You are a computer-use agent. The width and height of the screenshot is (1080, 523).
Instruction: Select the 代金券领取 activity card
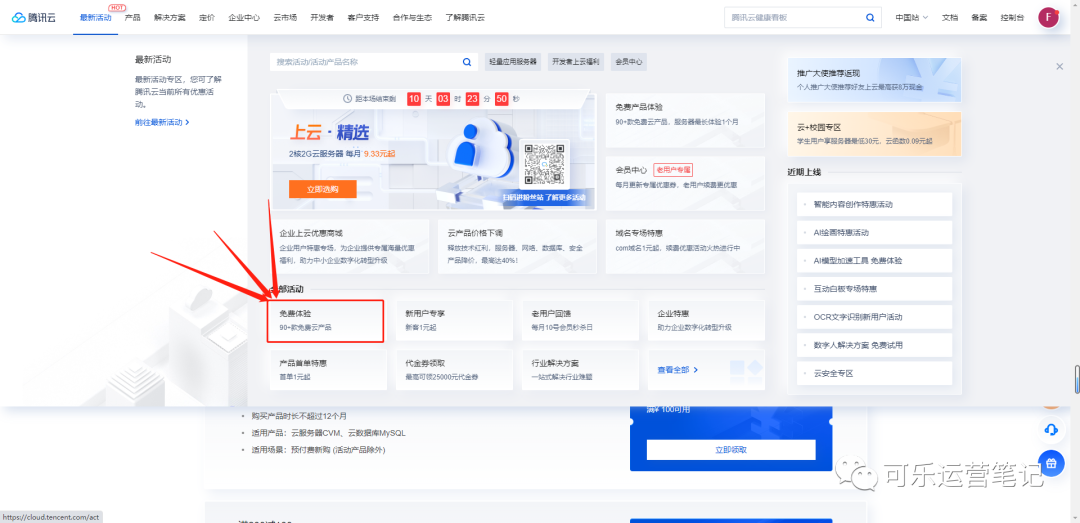(x=455, y=369)
